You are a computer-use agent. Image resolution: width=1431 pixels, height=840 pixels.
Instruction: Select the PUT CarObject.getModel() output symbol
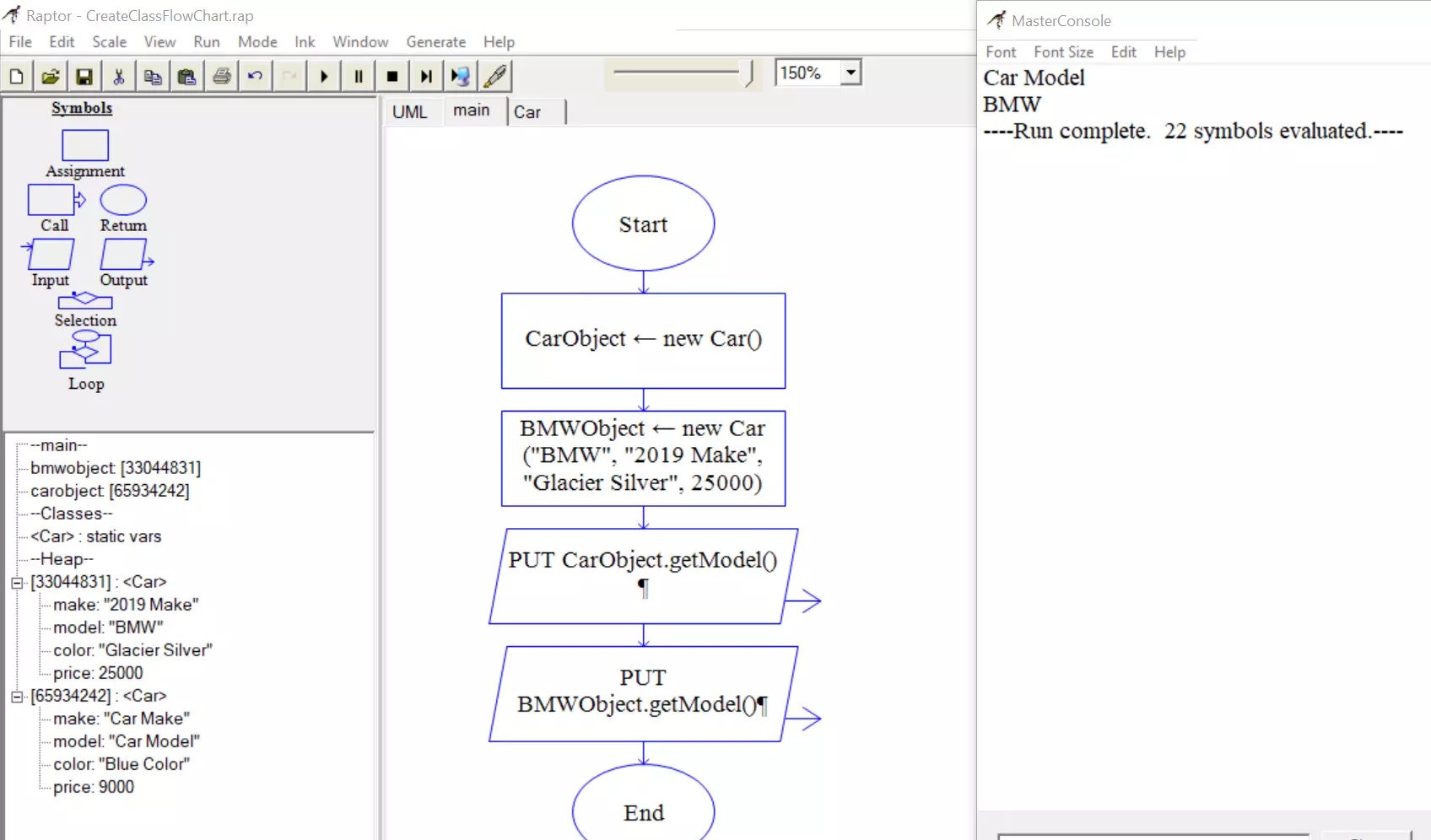pyautogui.click(x=643, y=574)
